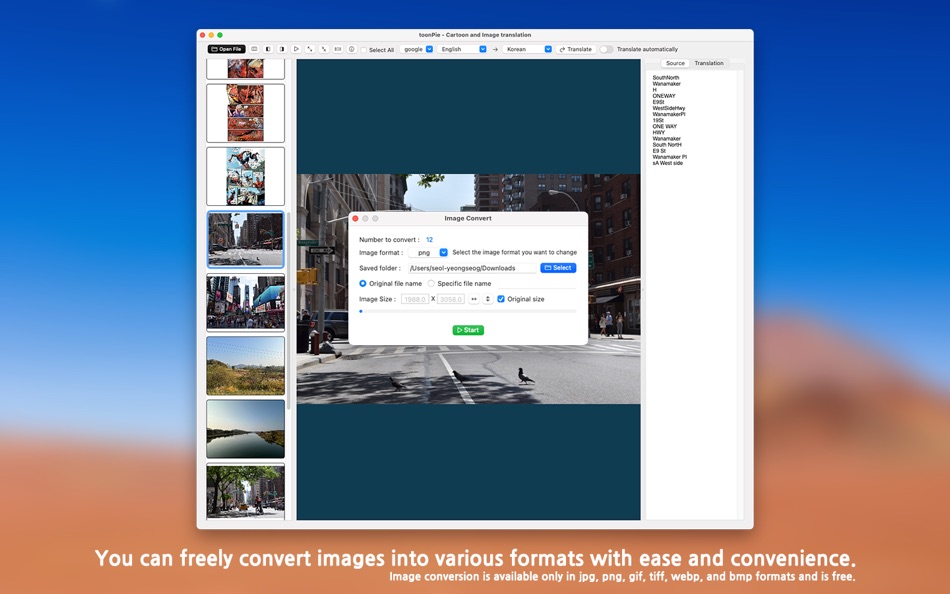Toggle the Translate automatically switch

click(606, 49)
